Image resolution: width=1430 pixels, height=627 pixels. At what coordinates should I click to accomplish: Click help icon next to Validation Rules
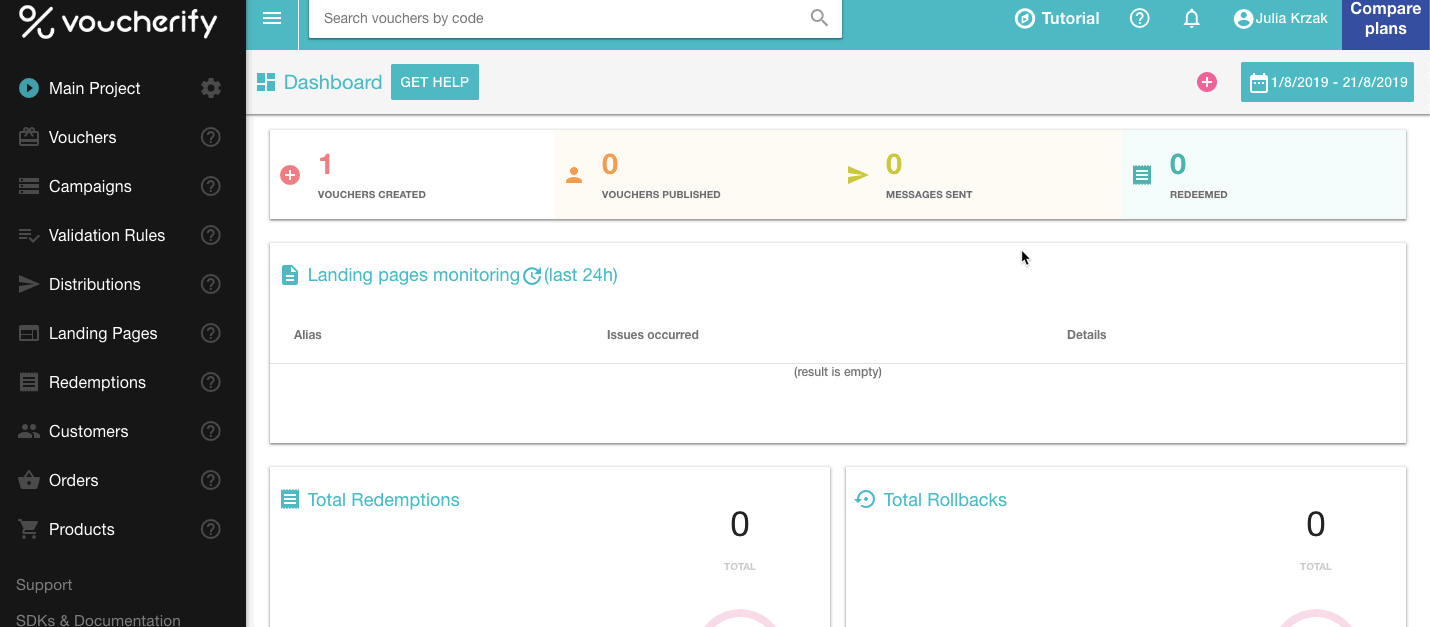coord(210,235)
